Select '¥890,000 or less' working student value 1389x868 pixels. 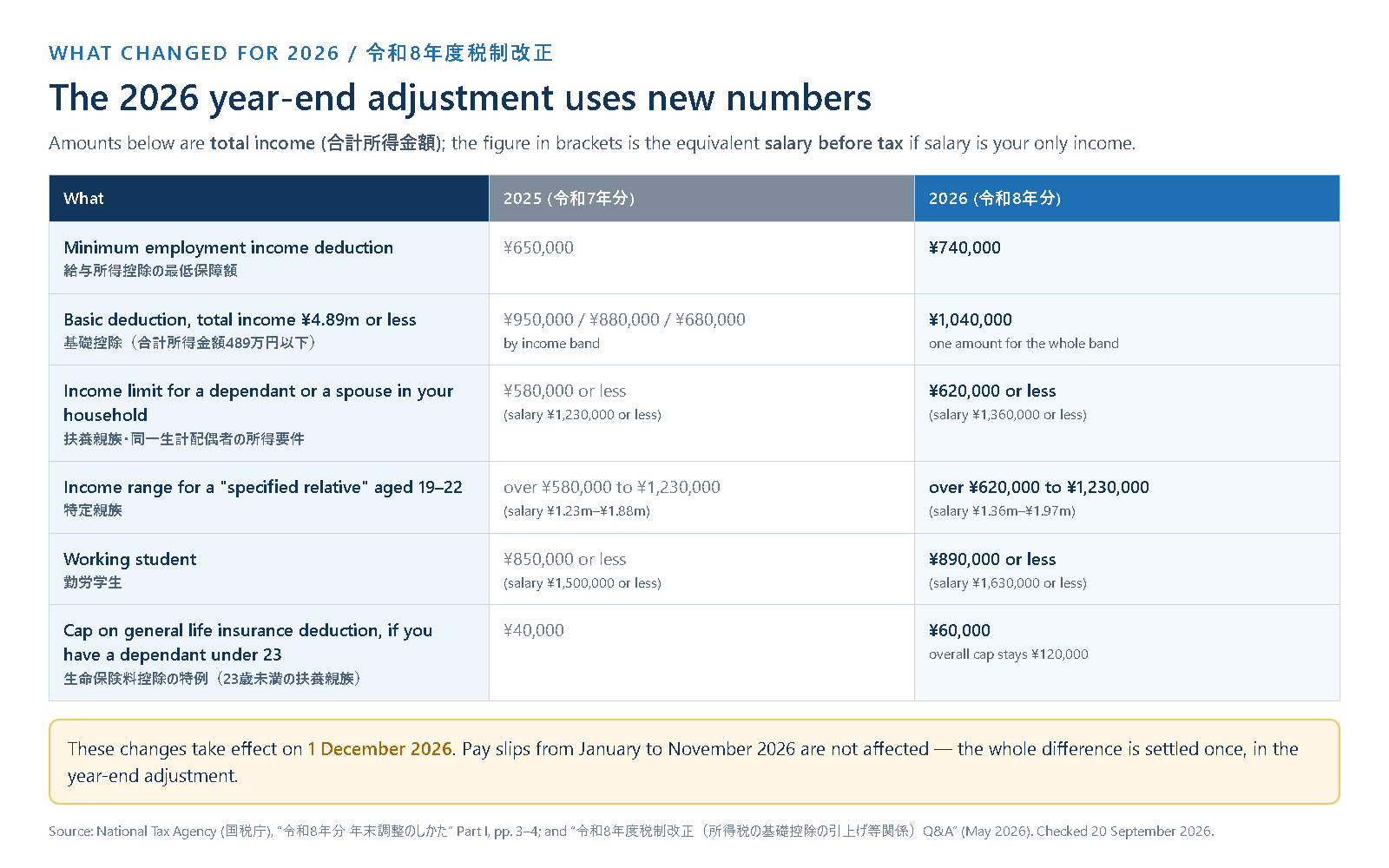click(992, 559)
